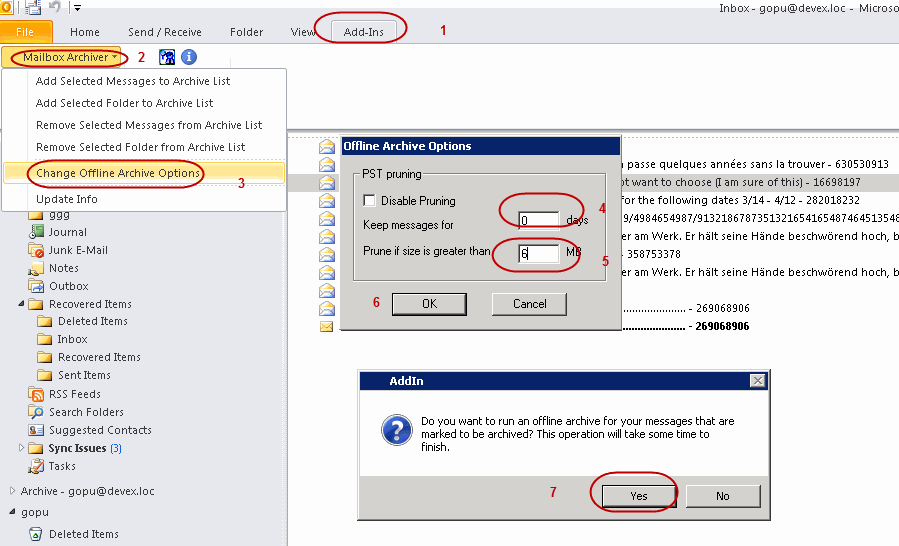Close the AddIn dialog with X
Image resolution: width=899 pixels, height=546 pixels.
pos(757,381)
